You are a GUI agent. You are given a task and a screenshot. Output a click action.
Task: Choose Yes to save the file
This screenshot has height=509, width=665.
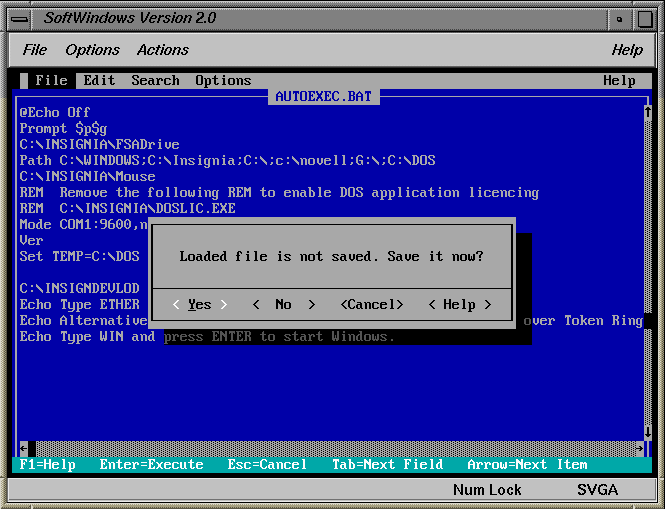coord(200,305)
